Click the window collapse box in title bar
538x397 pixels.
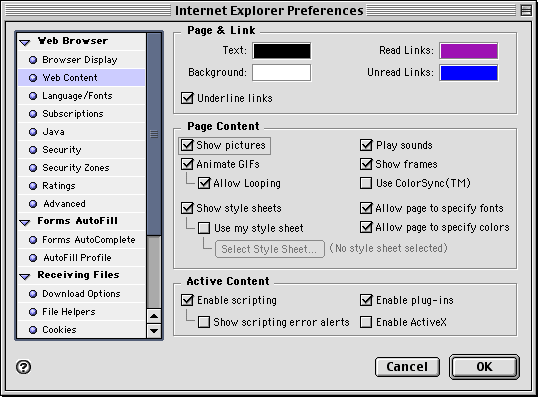pos(526,10)
